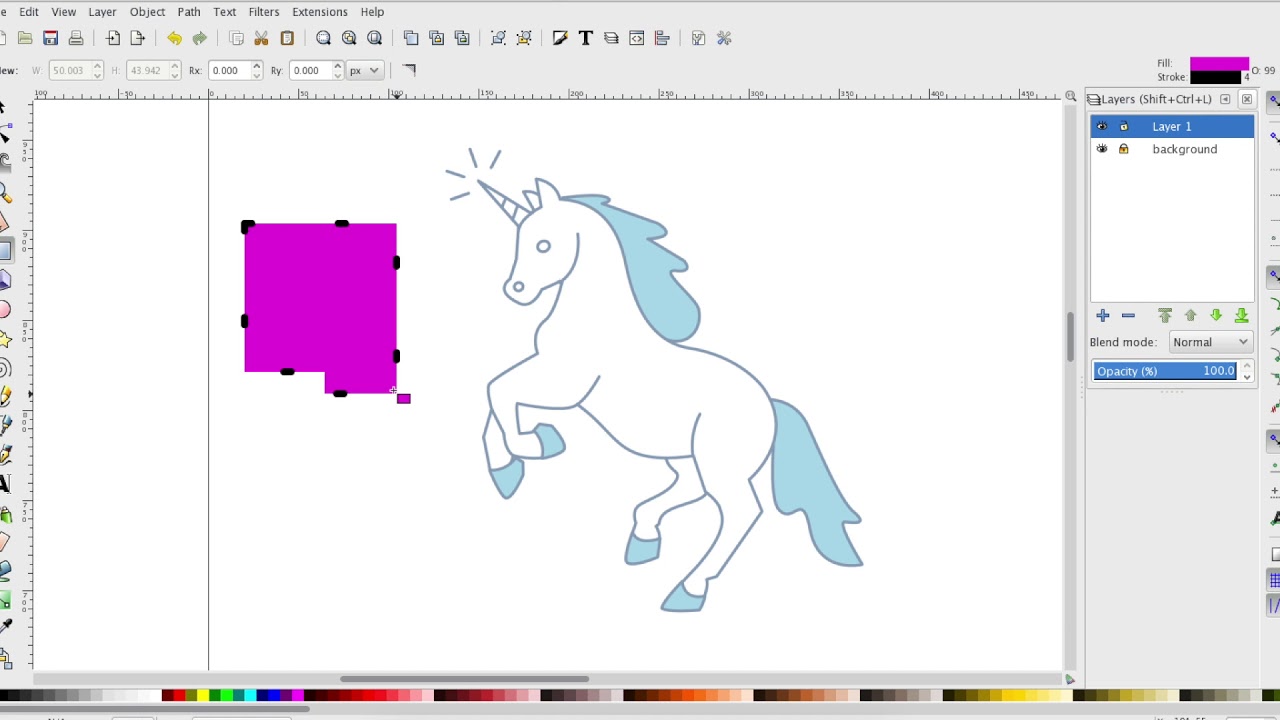Make rectangle corners sharp
1280x720 pixels.
click(x=409, y=70)
